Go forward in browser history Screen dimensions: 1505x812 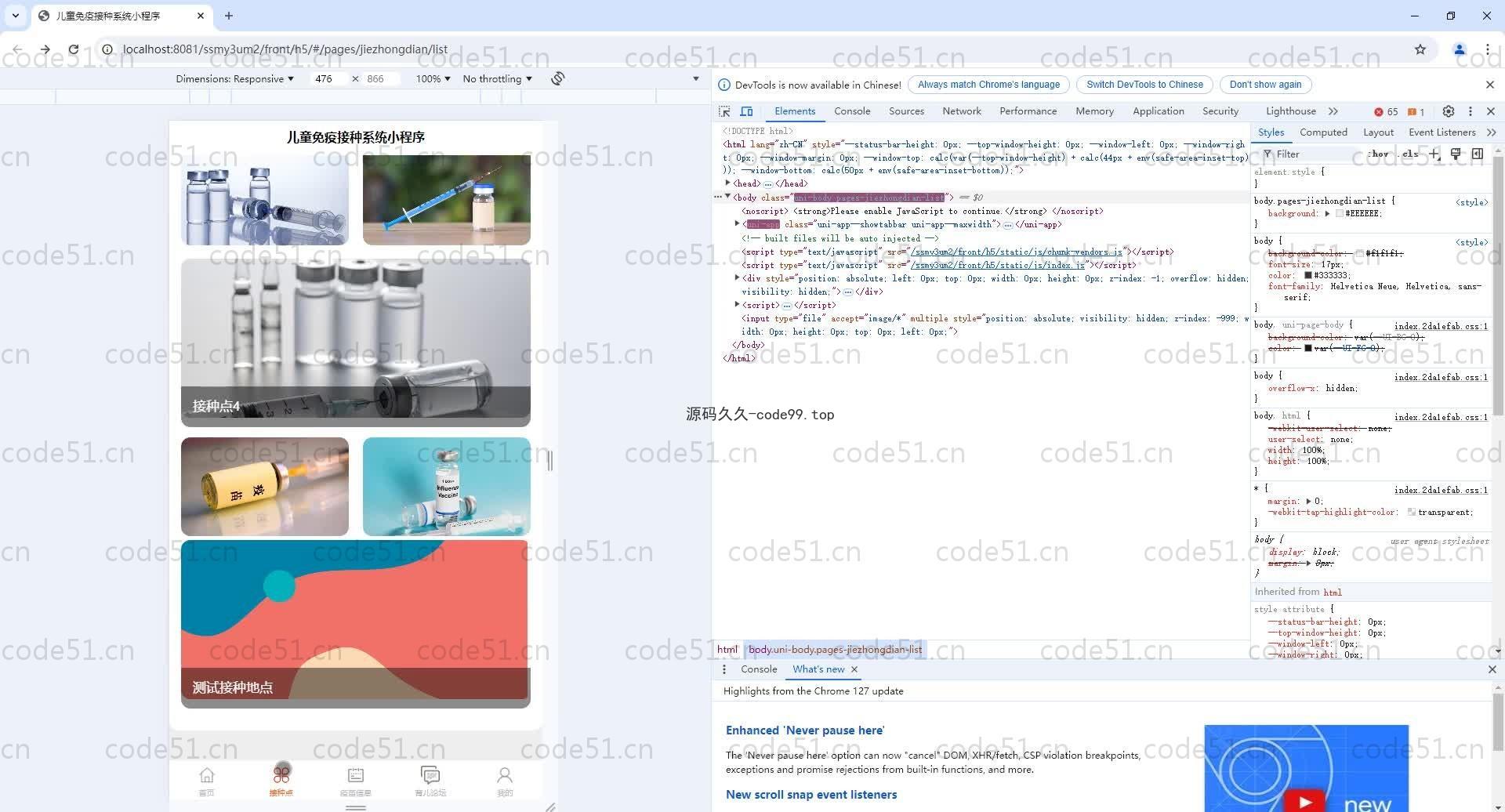[x=45, y=49]
